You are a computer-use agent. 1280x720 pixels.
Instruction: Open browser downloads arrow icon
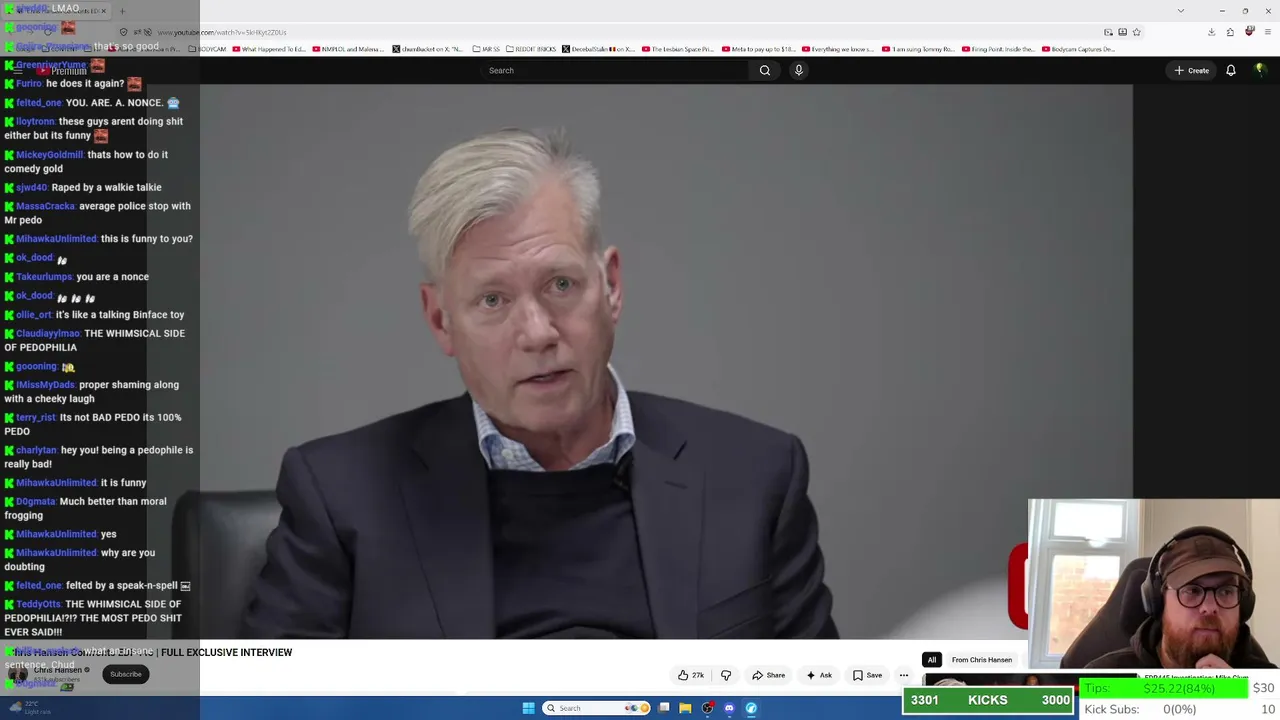pyautogui.click(x=1211, y=32)
